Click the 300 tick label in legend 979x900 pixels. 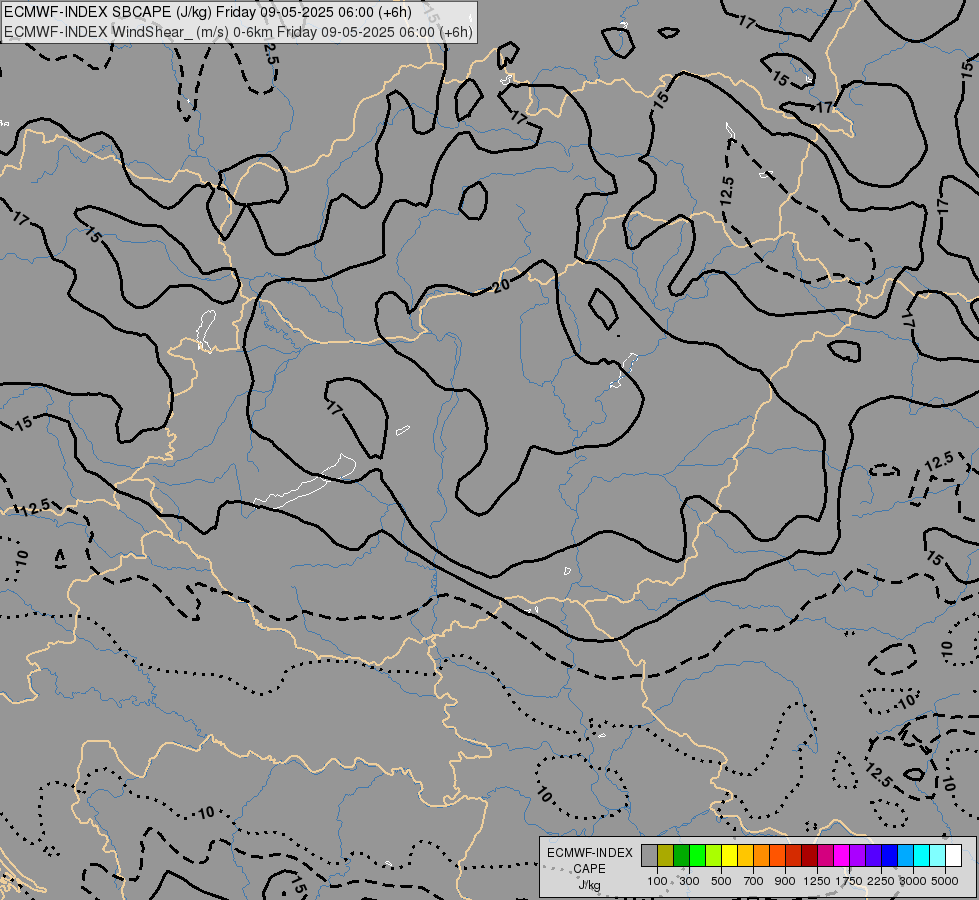tap(689, 881)
